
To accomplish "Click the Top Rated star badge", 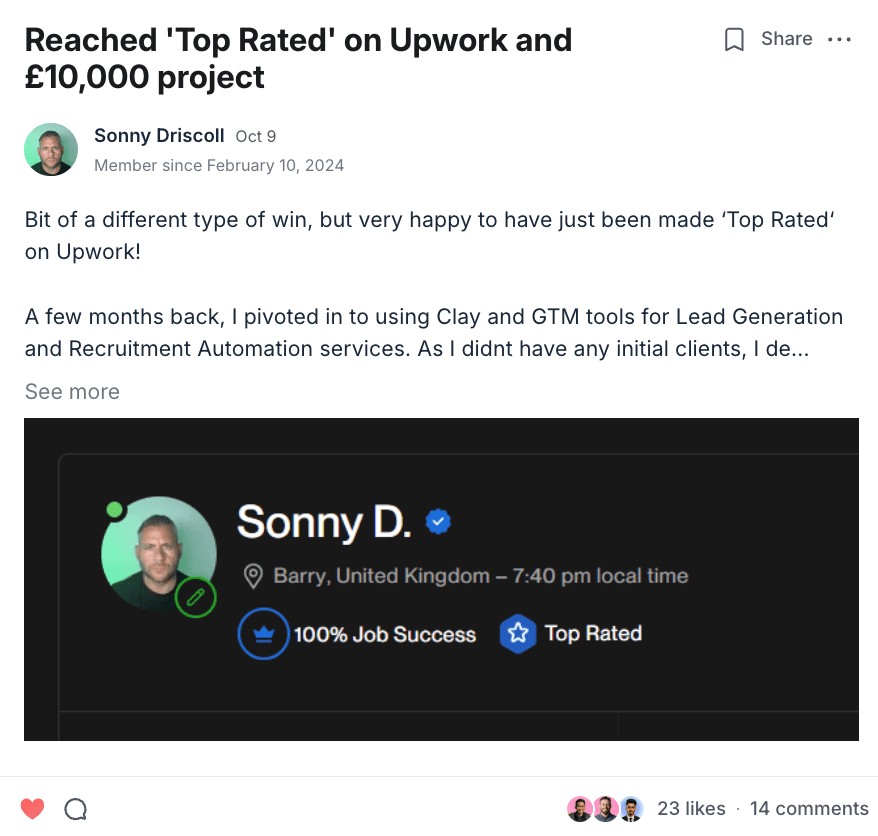I will (518, 634).
